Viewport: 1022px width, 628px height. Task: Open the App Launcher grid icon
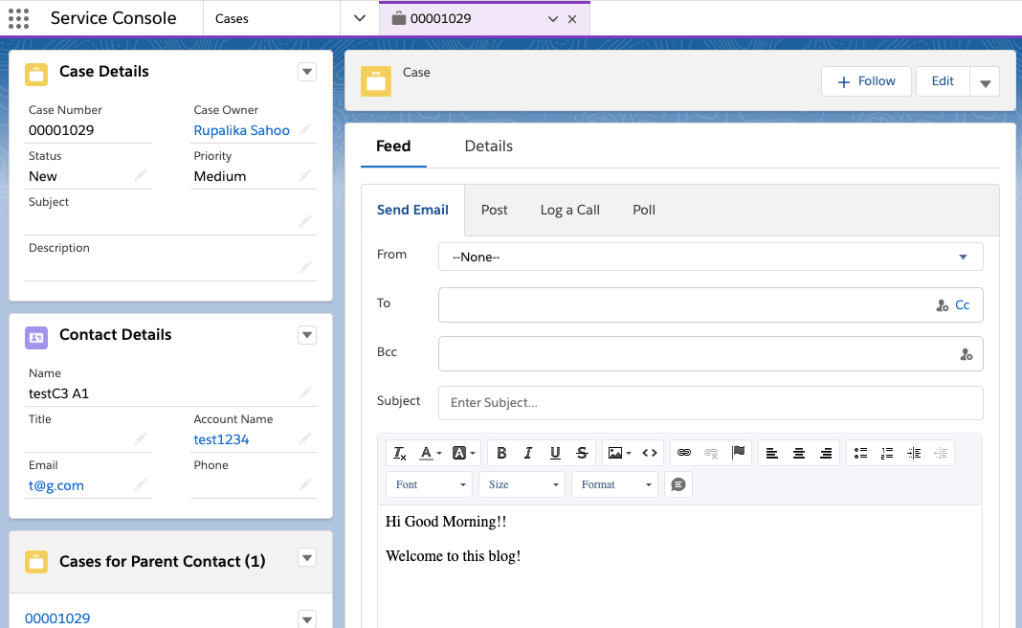[x=19, y=18]
